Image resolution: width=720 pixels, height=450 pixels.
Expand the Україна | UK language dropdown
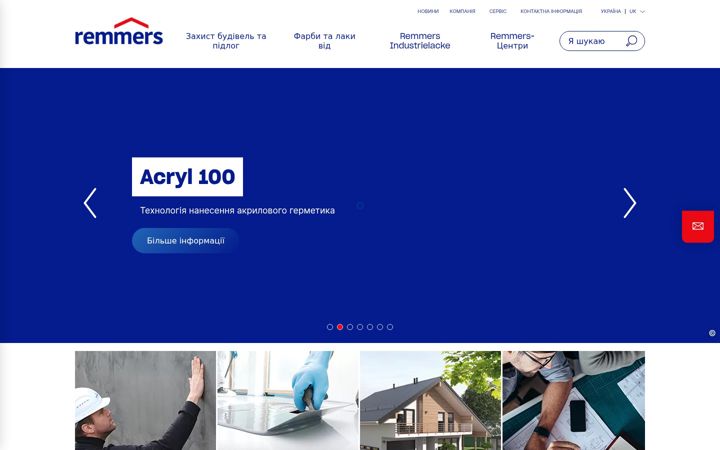(x=623, y=11)
